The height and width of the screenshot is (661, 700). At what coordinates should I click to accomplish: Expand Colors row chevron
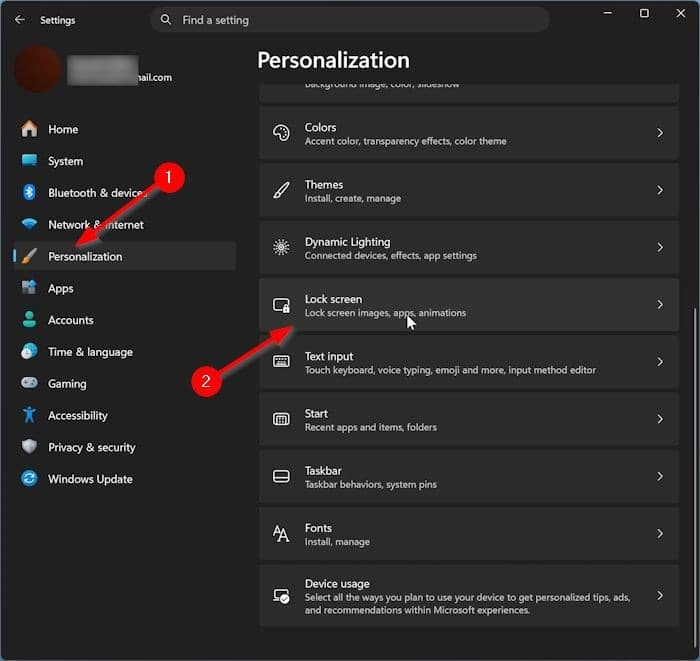(660, 133)
